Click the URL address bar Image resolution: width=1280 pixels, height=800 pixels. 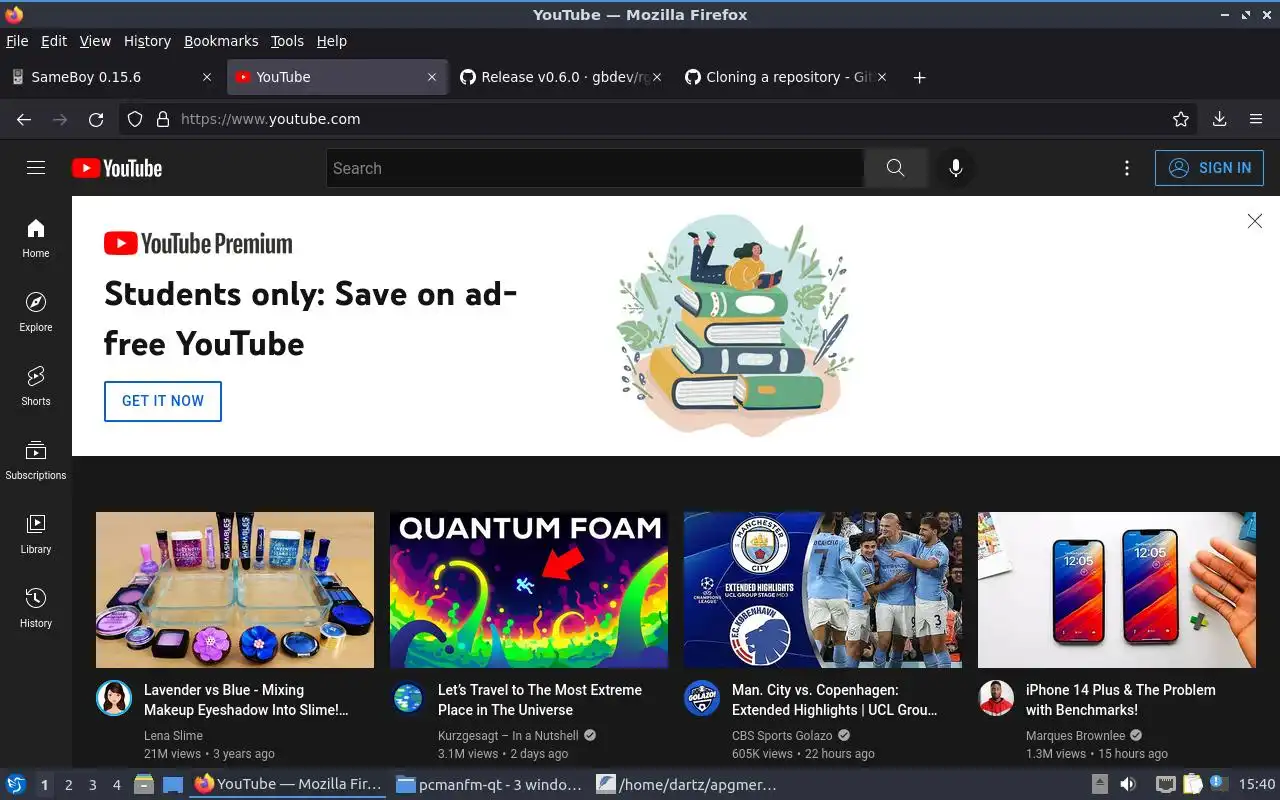pyautogui.click(x=660, y=119)
